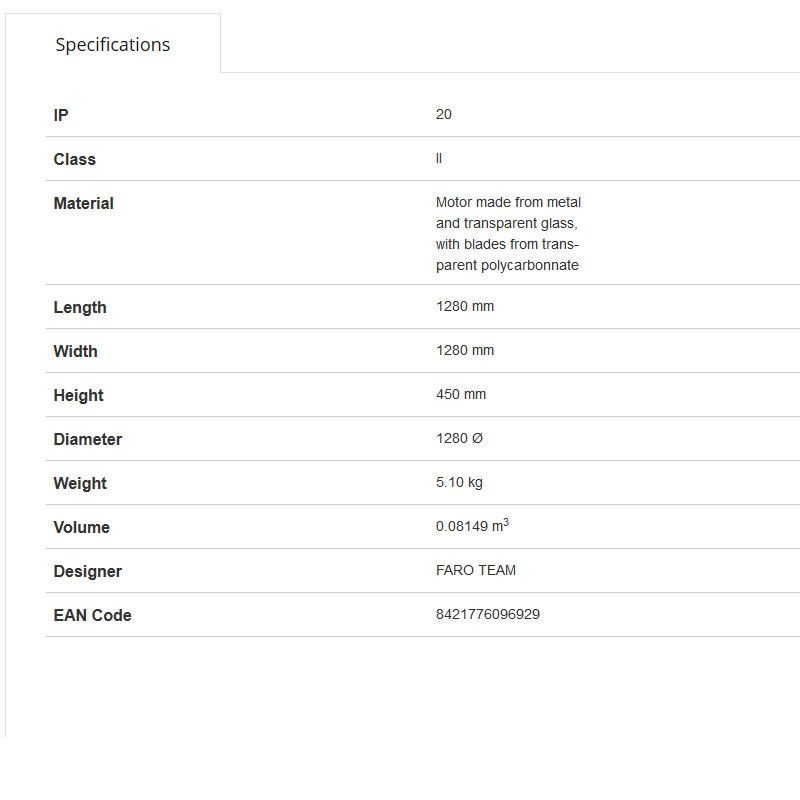Select the Class row label

click(74, 159)
